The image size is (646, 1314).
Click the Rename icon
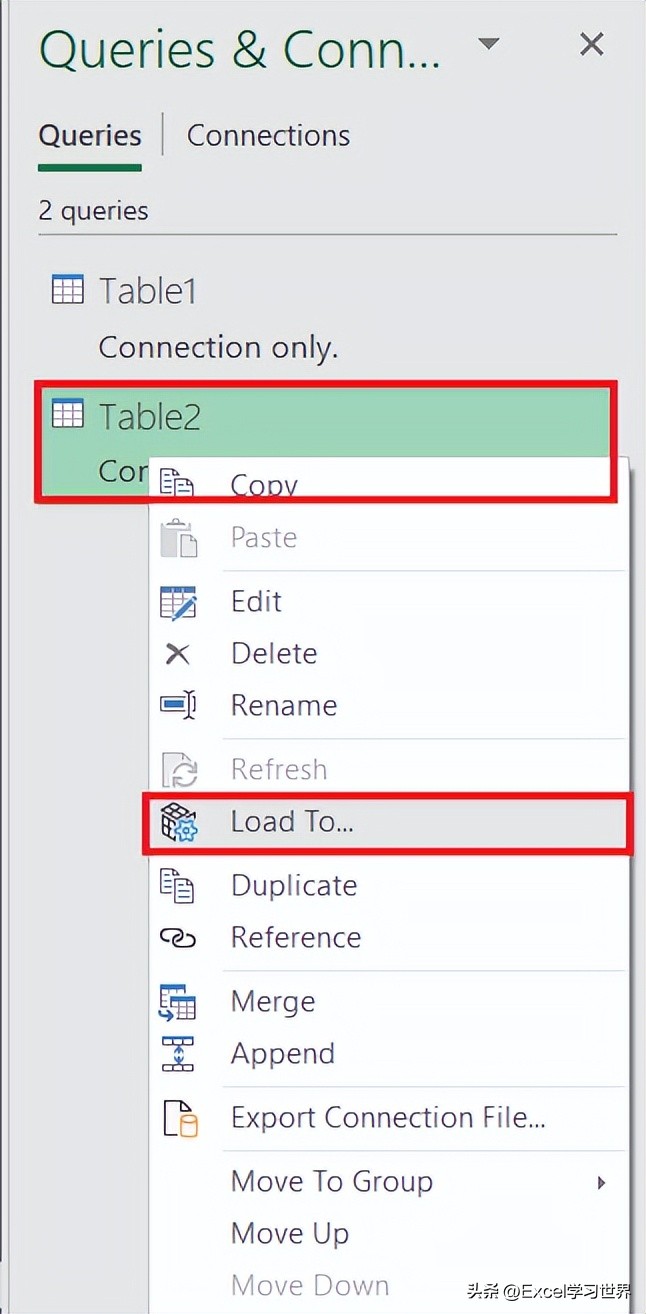[x=178, y=705]
